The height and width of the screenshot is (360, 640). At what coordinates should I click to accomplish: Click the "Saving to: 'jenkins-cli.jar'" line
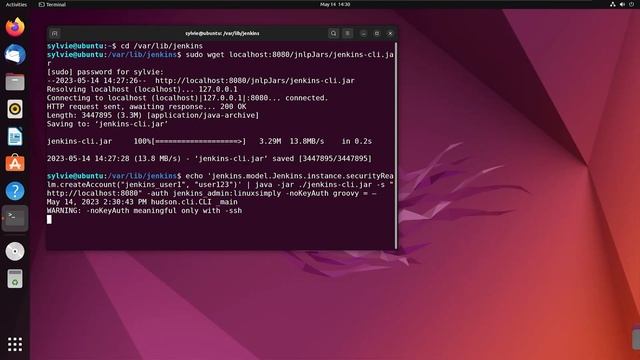107,124
